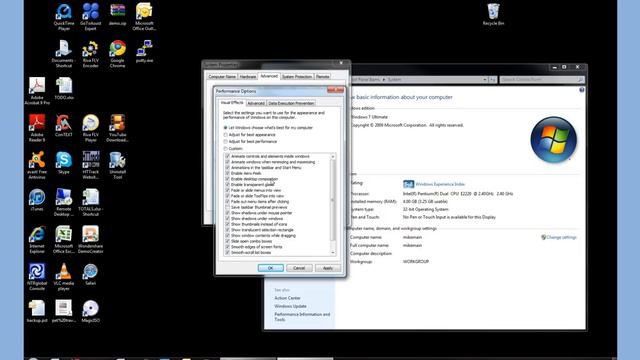Open the Windows Update link
Image resolution: width=640 pixels, height=360 pixels.
tap(290, 306)
